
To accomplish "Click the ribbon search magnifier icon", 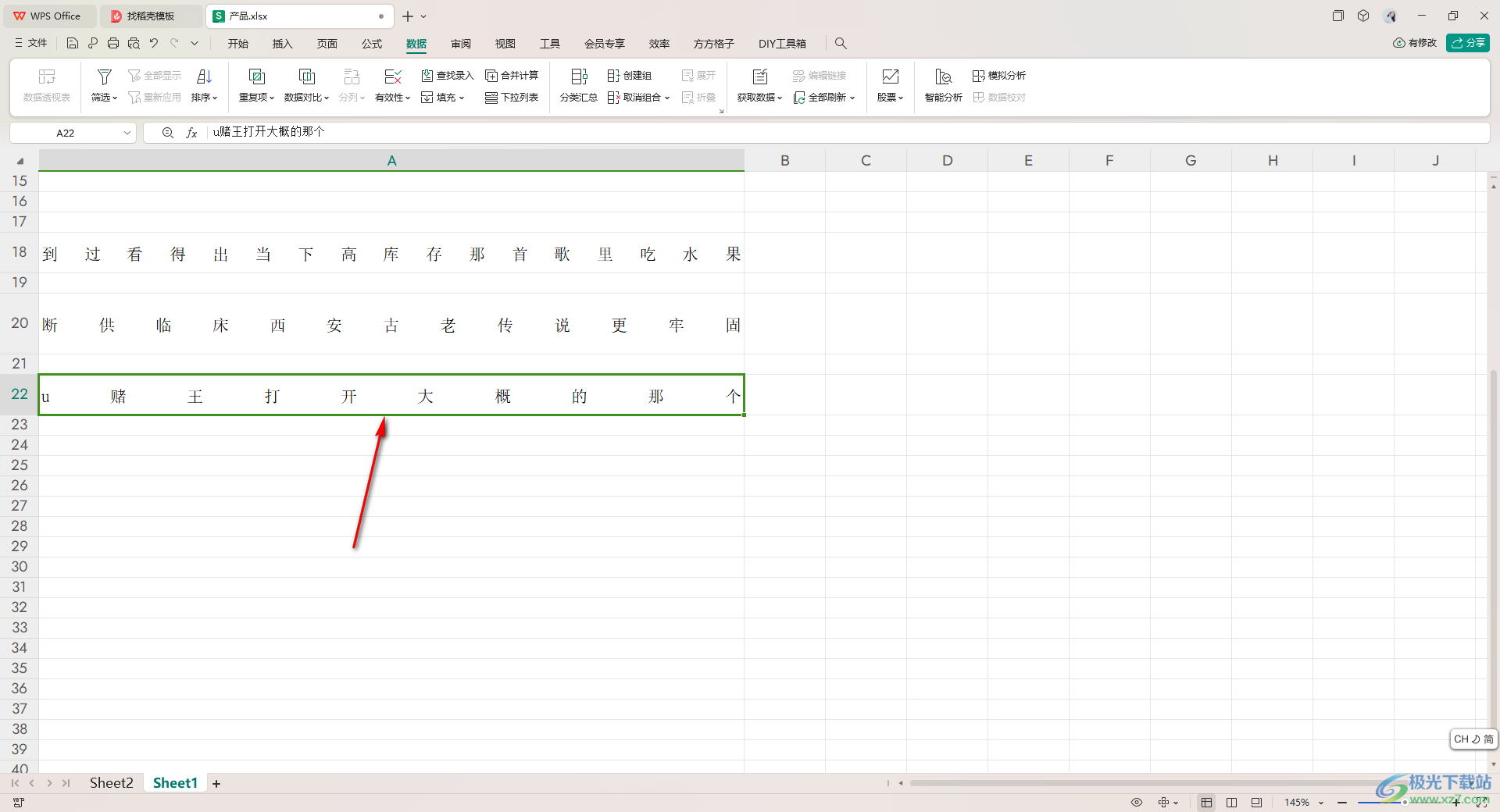I will (x=841, y=43).
